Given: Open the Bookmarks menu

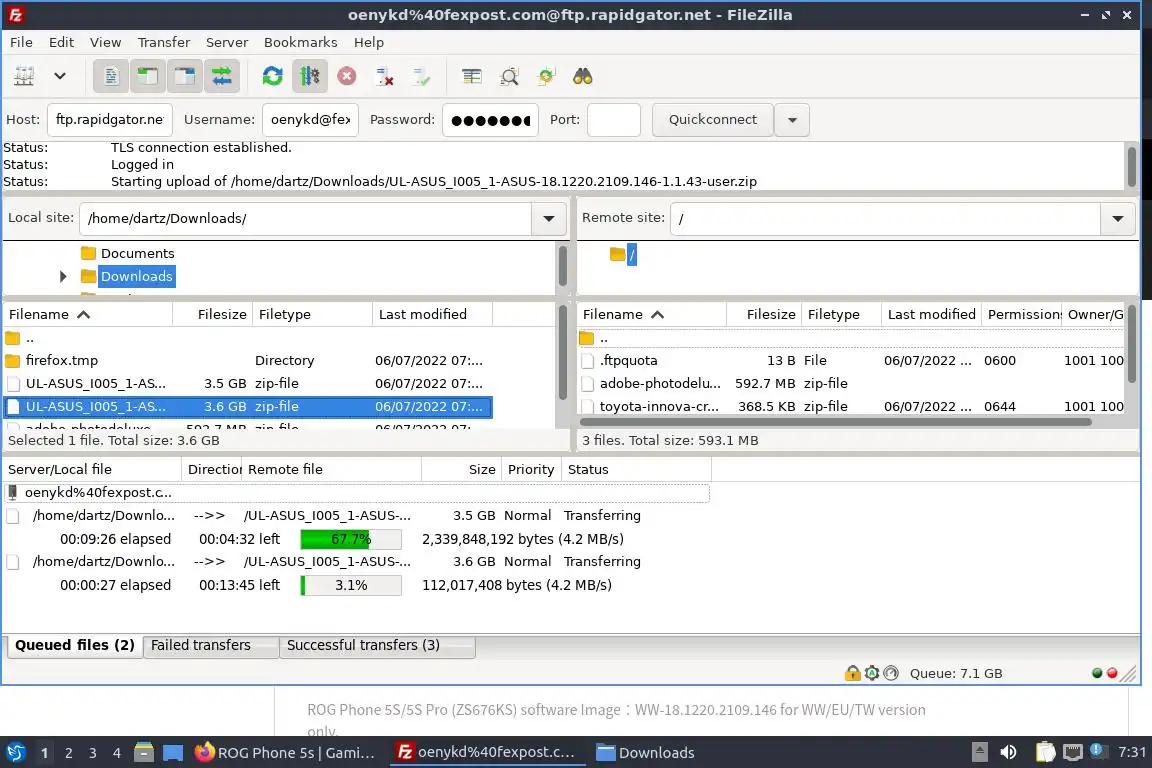Looking at the screenshot, I should [x=300, y=43].
